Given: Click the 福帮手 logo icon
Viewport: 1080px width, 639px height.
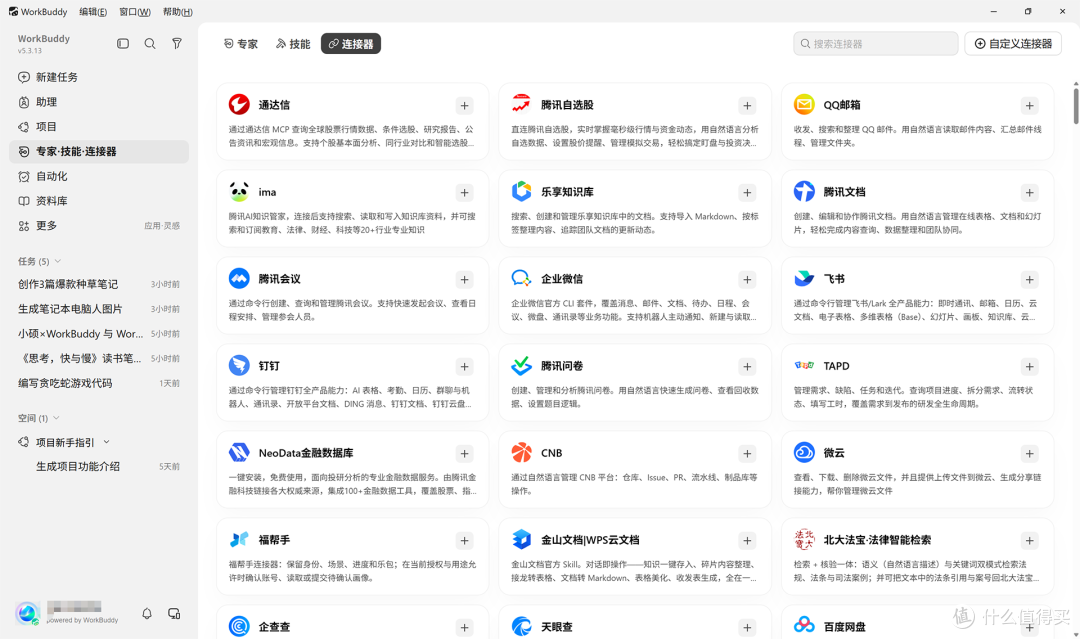Looking at the screenshot, I should (239, 540).
